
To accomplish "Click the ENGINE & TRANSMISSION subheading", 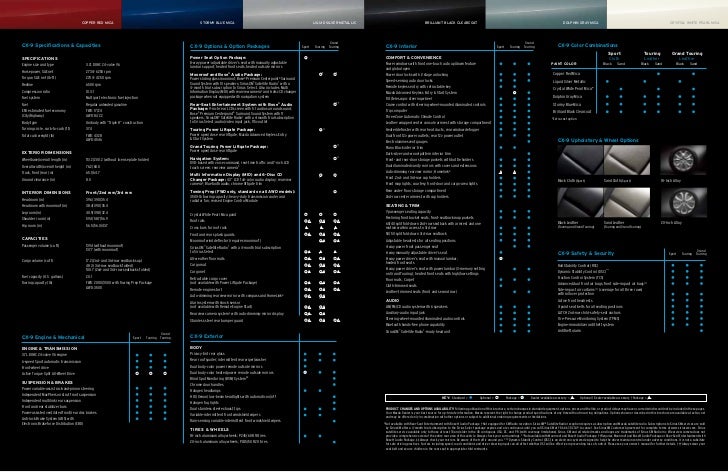I will click(49, 348).
